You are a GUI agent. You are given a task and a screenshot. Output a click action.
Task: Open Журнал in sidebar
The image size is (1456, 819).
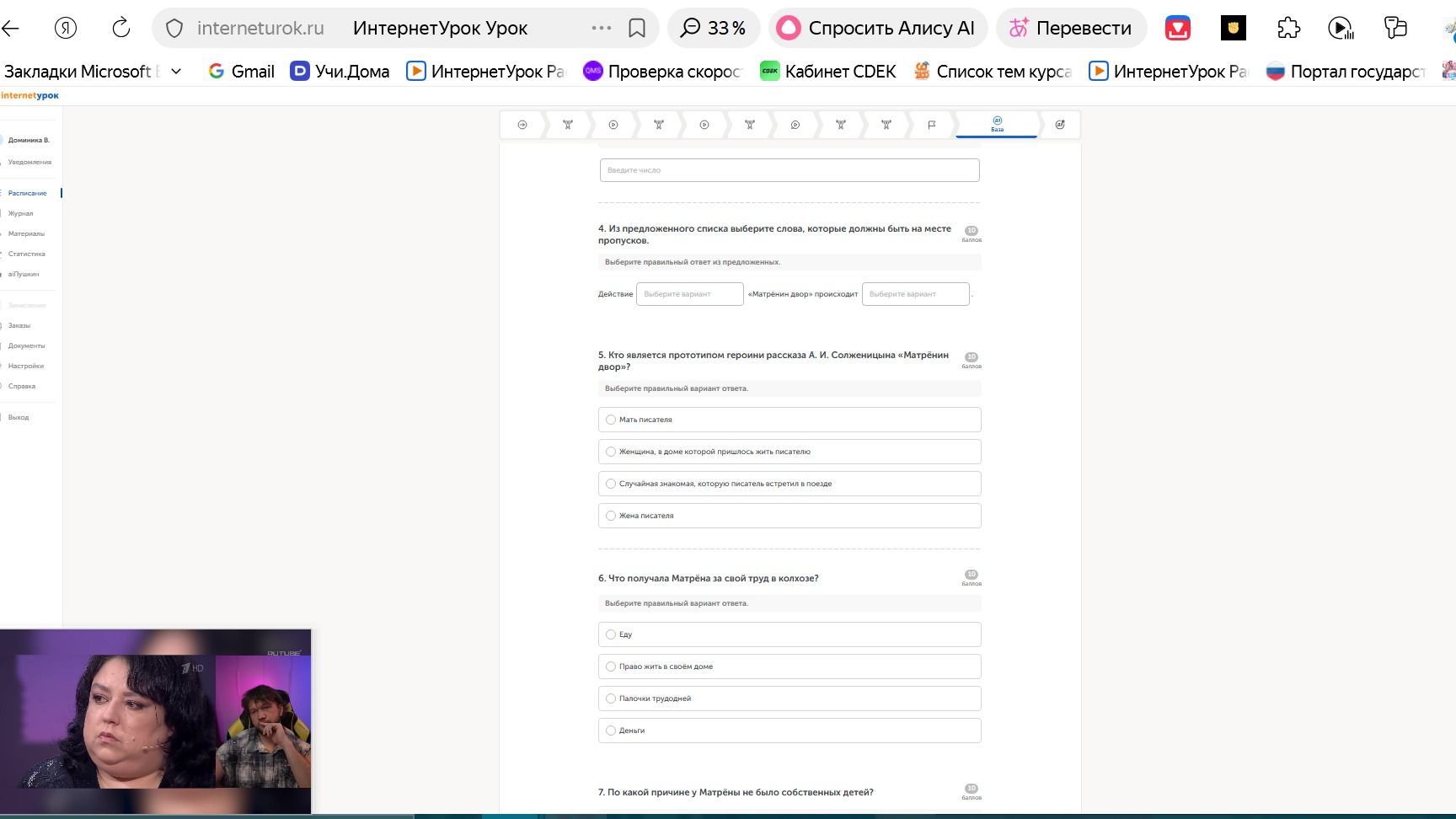pos(21,213)
